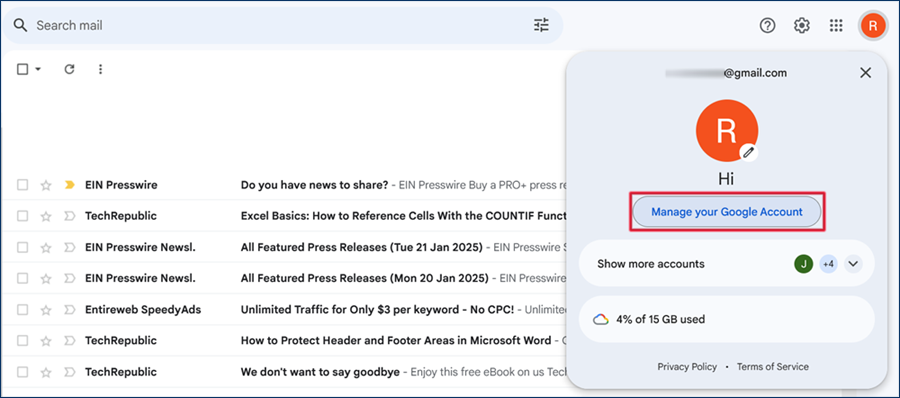Click green J account avatar

coord(804,264)
